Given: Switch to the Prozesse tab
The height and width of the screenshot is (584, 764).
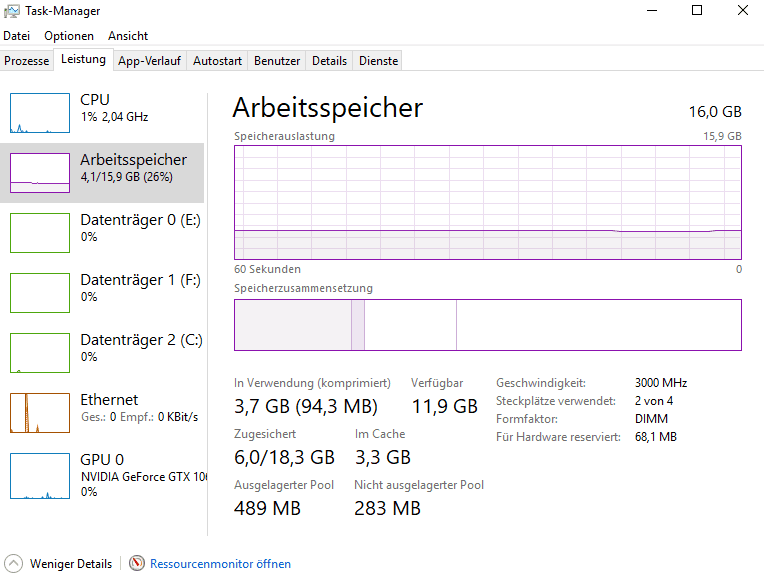Looking at the screenshot, I should point(27,61).
